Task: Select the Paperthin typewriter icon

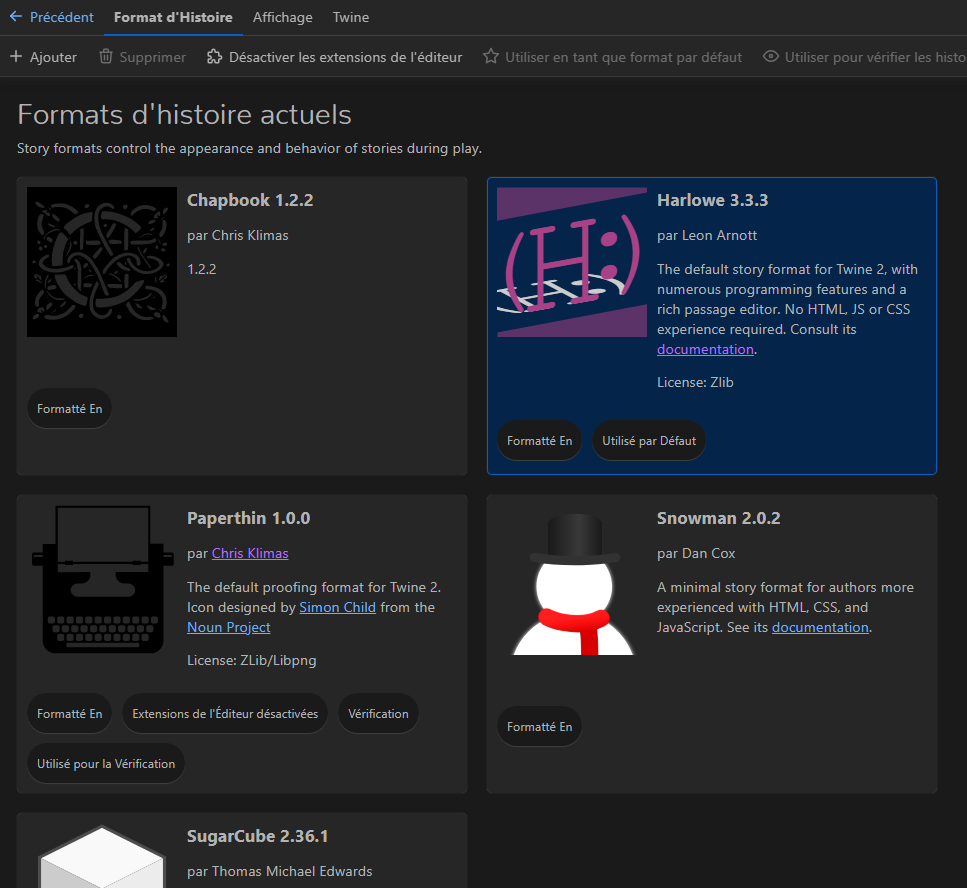Action: [102, 580]
